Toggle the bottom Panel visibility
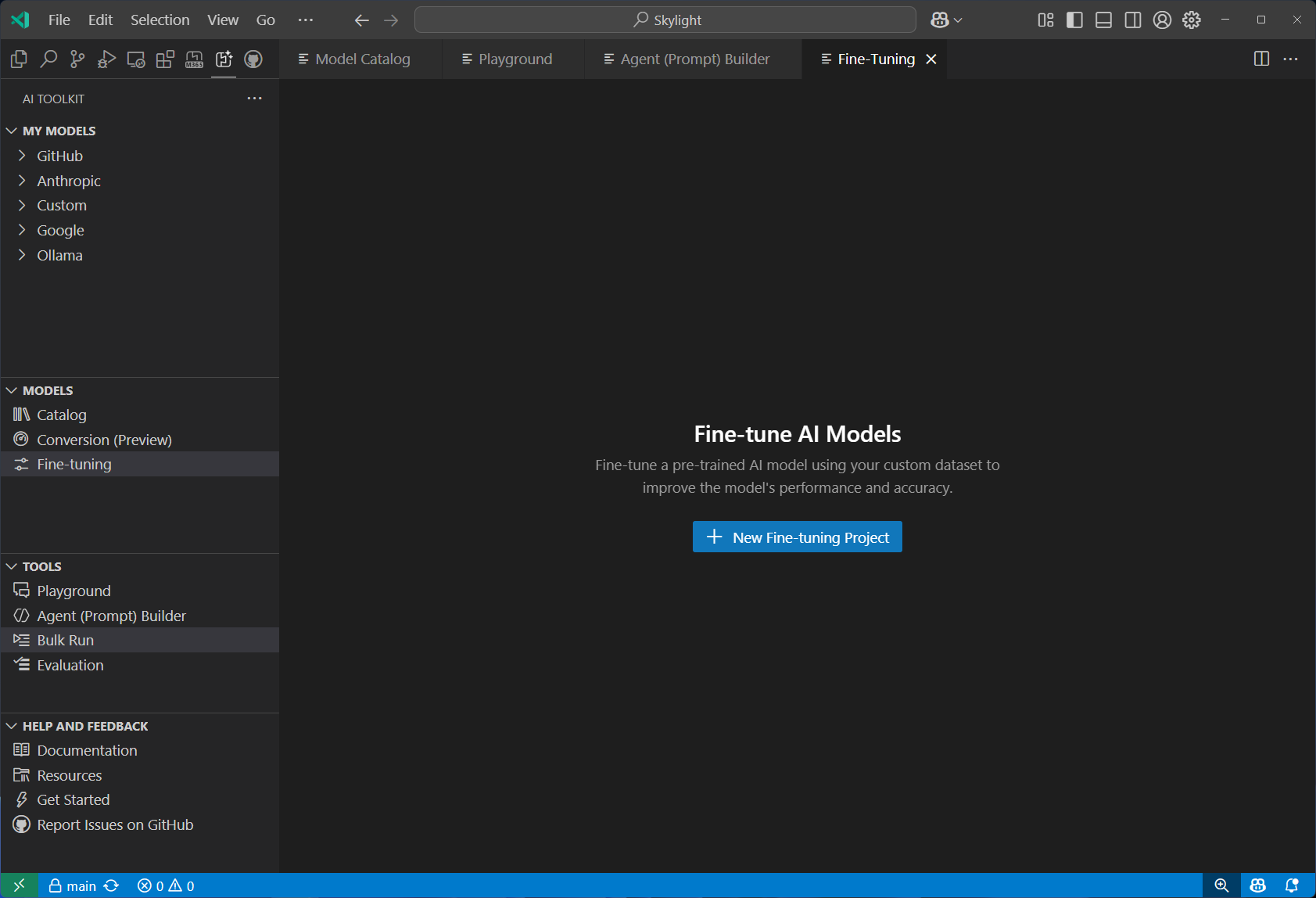The width and height of the screenshot is (1316, 898). click(x=1103, y=20)
